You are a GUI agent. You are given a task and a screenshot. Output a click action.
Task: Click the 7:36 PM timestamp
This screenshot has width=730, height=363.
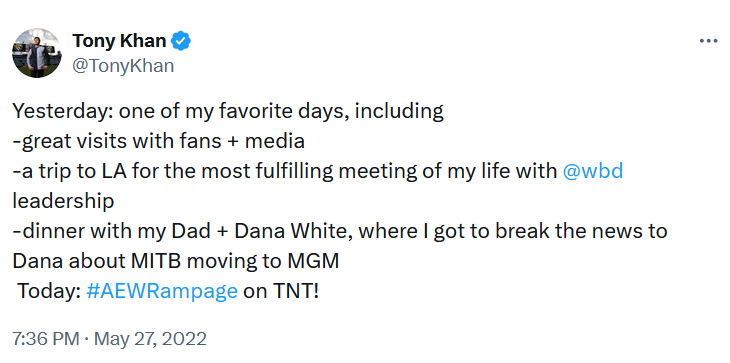(46, 338)
